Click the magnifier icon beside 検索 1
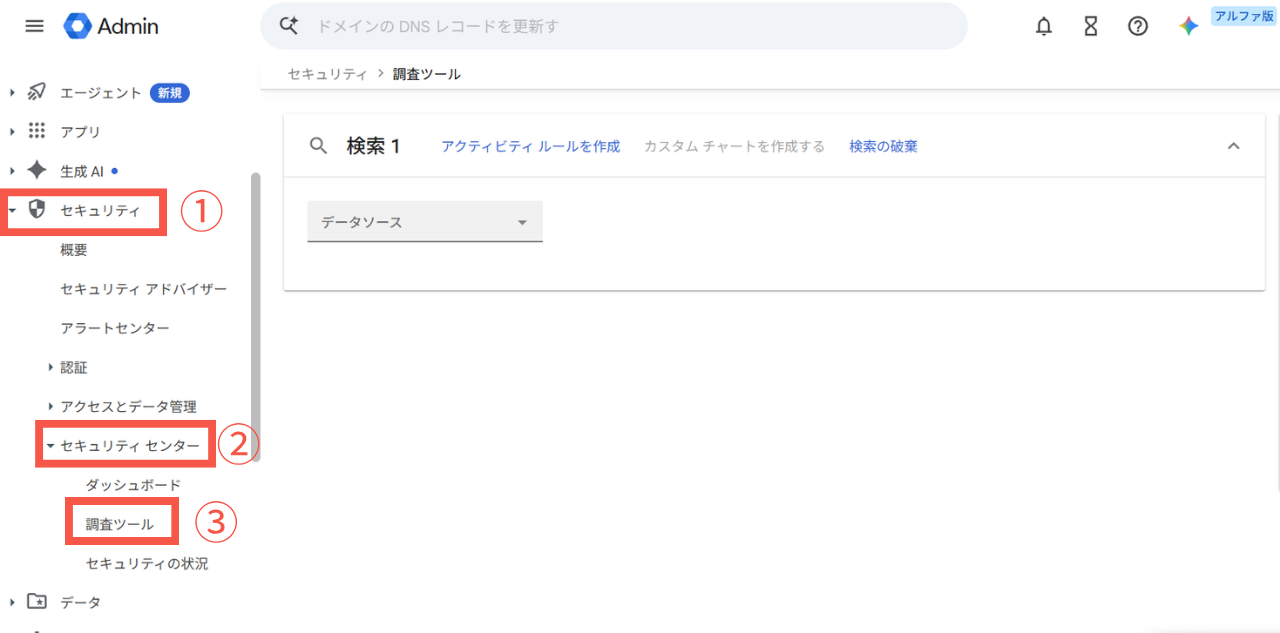The width and height of the screenshot is (1280, 633). pos(319,146)
